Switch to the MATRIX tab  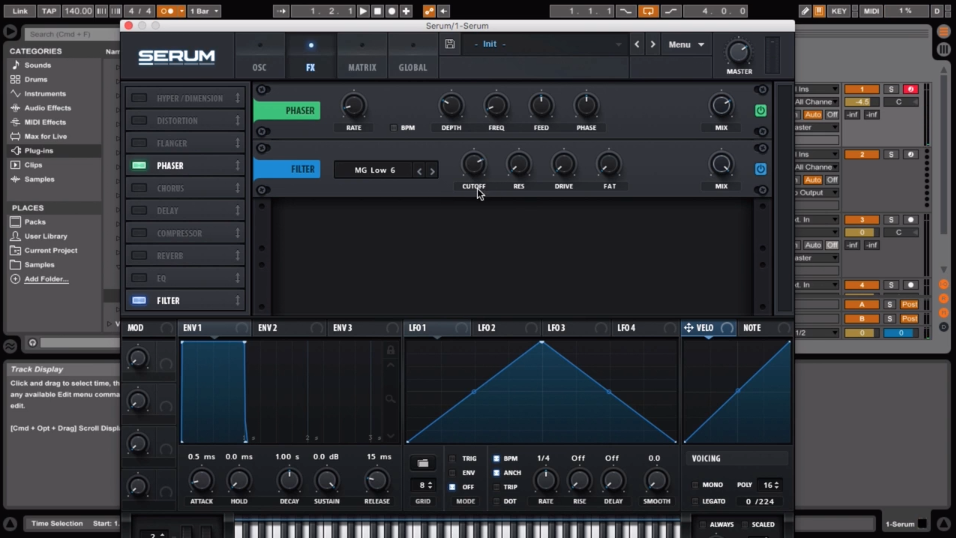(x=362, y=57)
